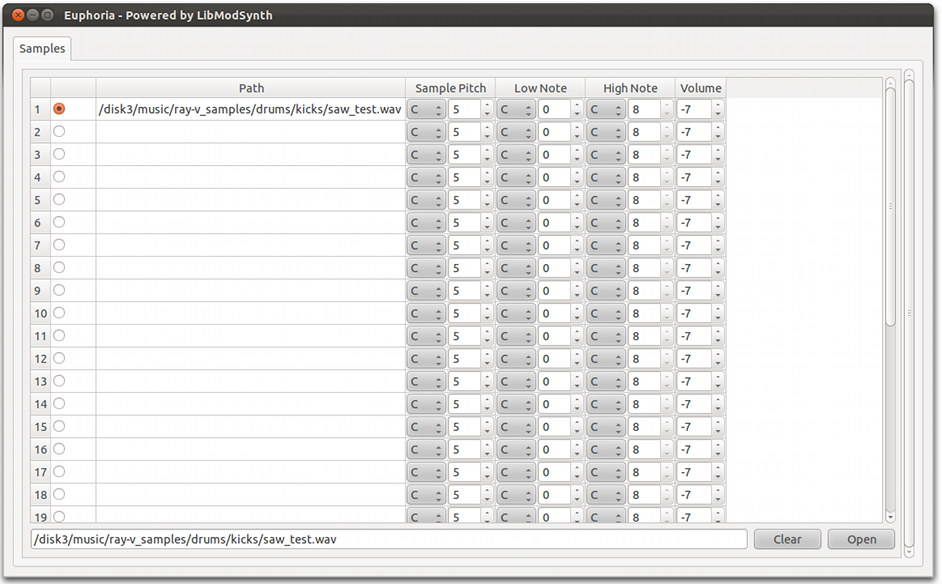
Task: Click the Path column header
Action: pyautogui.click(x=251, y=88)
